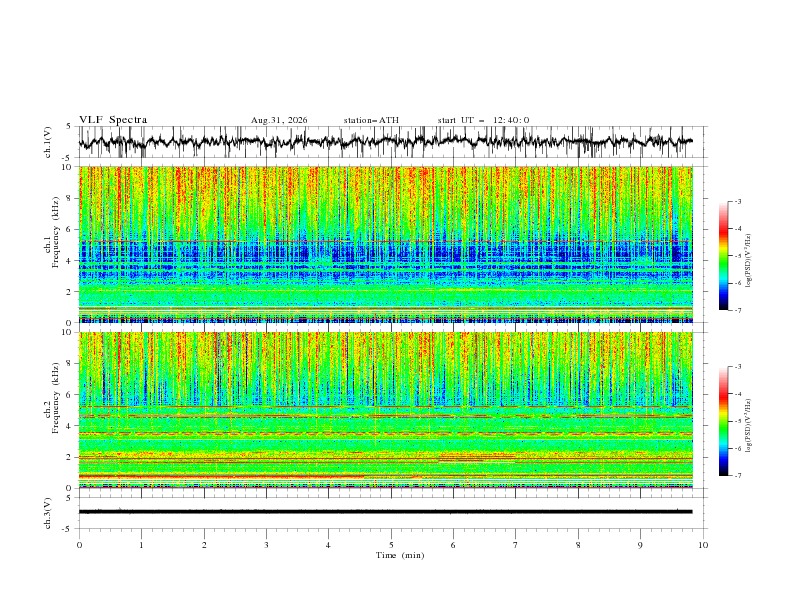This screenshot has height=612, width=792.
Task: Click the Aug.31, 2026 date label
Action: coord(279,120)
